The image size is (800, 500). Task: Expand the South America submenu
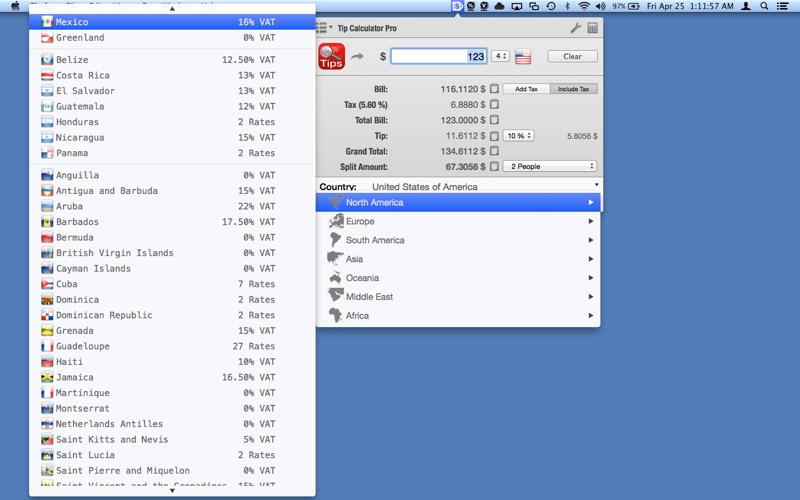click(x=458, y=240)
